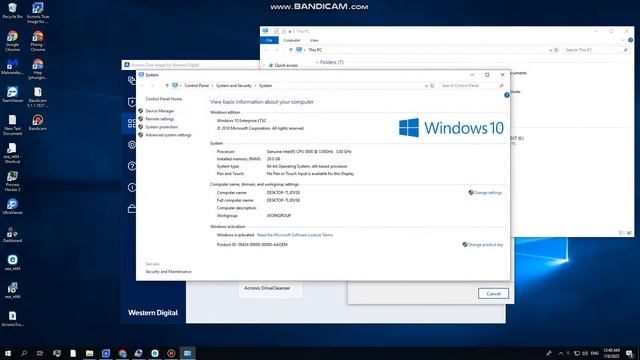
Task: Click the ENG language indicator
Action: pos(595,353)
